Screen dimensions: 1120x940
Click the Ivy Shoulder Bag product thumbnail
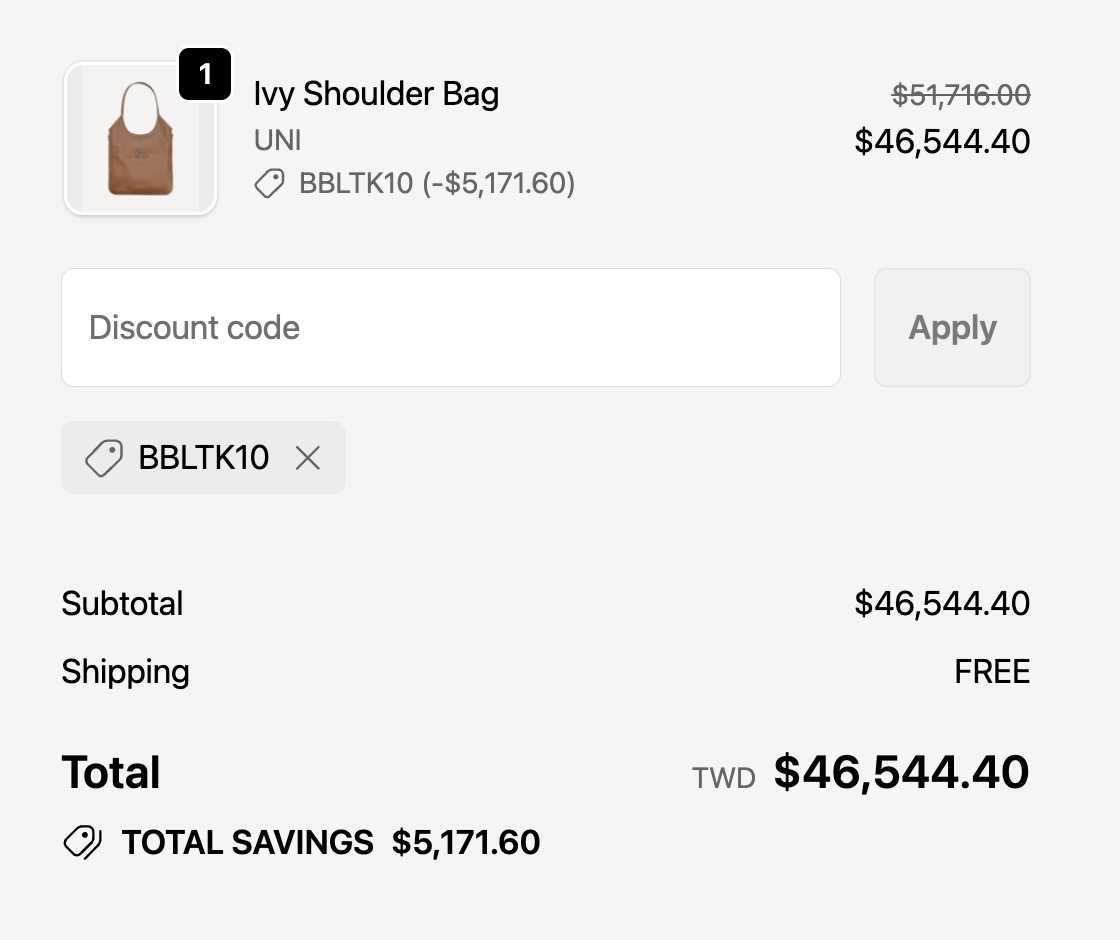tap(140, 139)
